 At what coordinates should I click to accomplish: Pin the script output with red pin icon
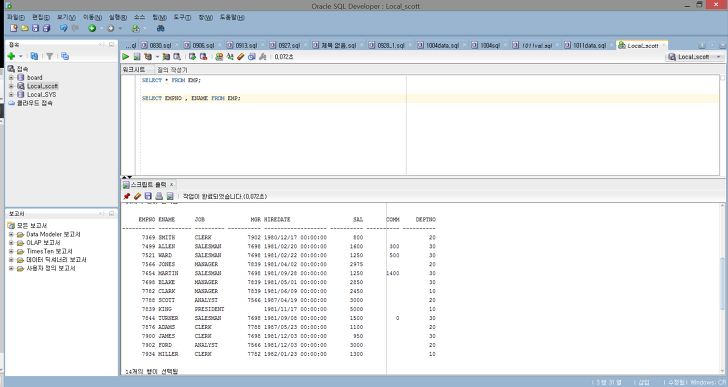[126, 196]
